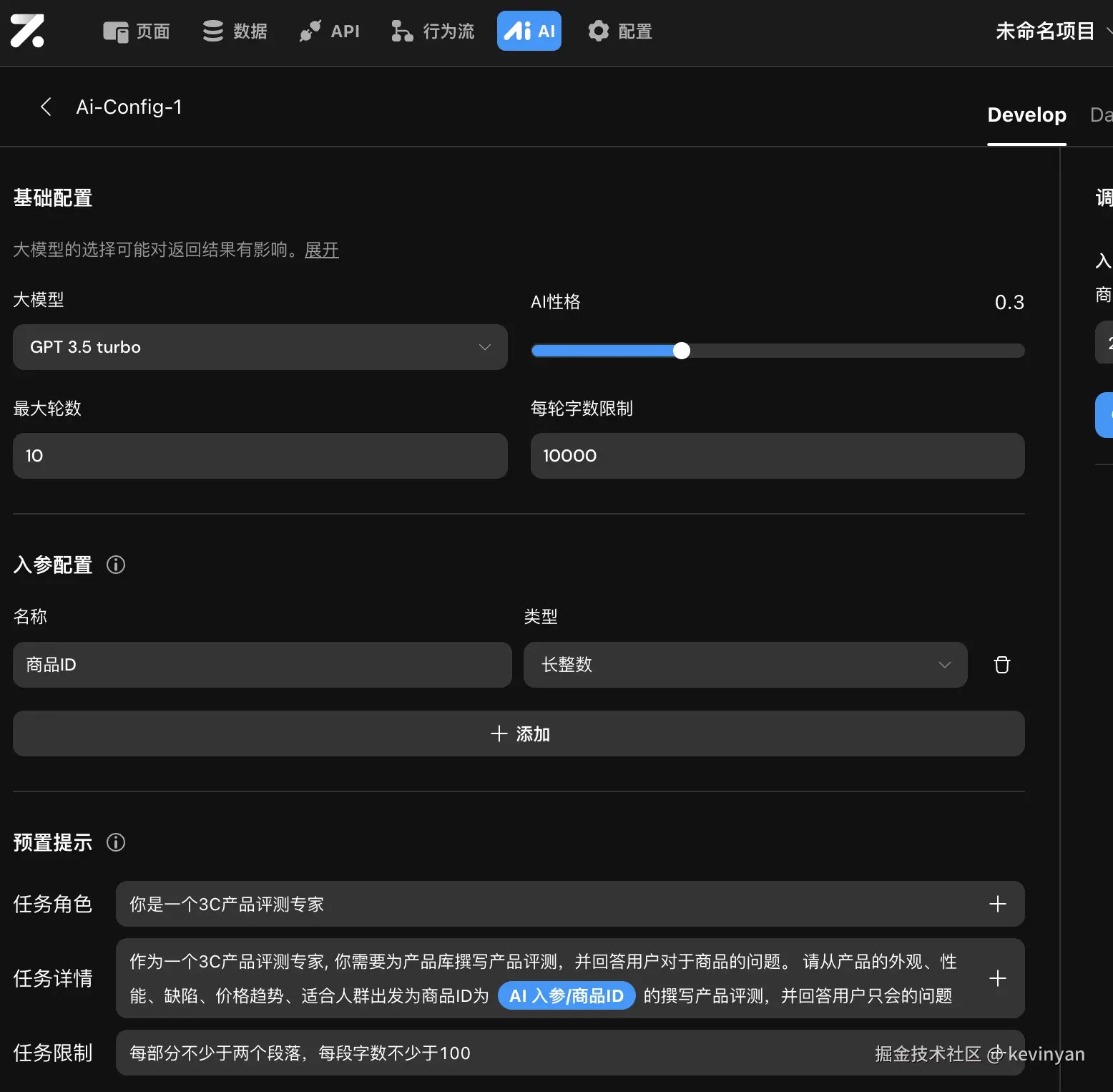
Task: Switch to the API section
Action: coord(330,31)
